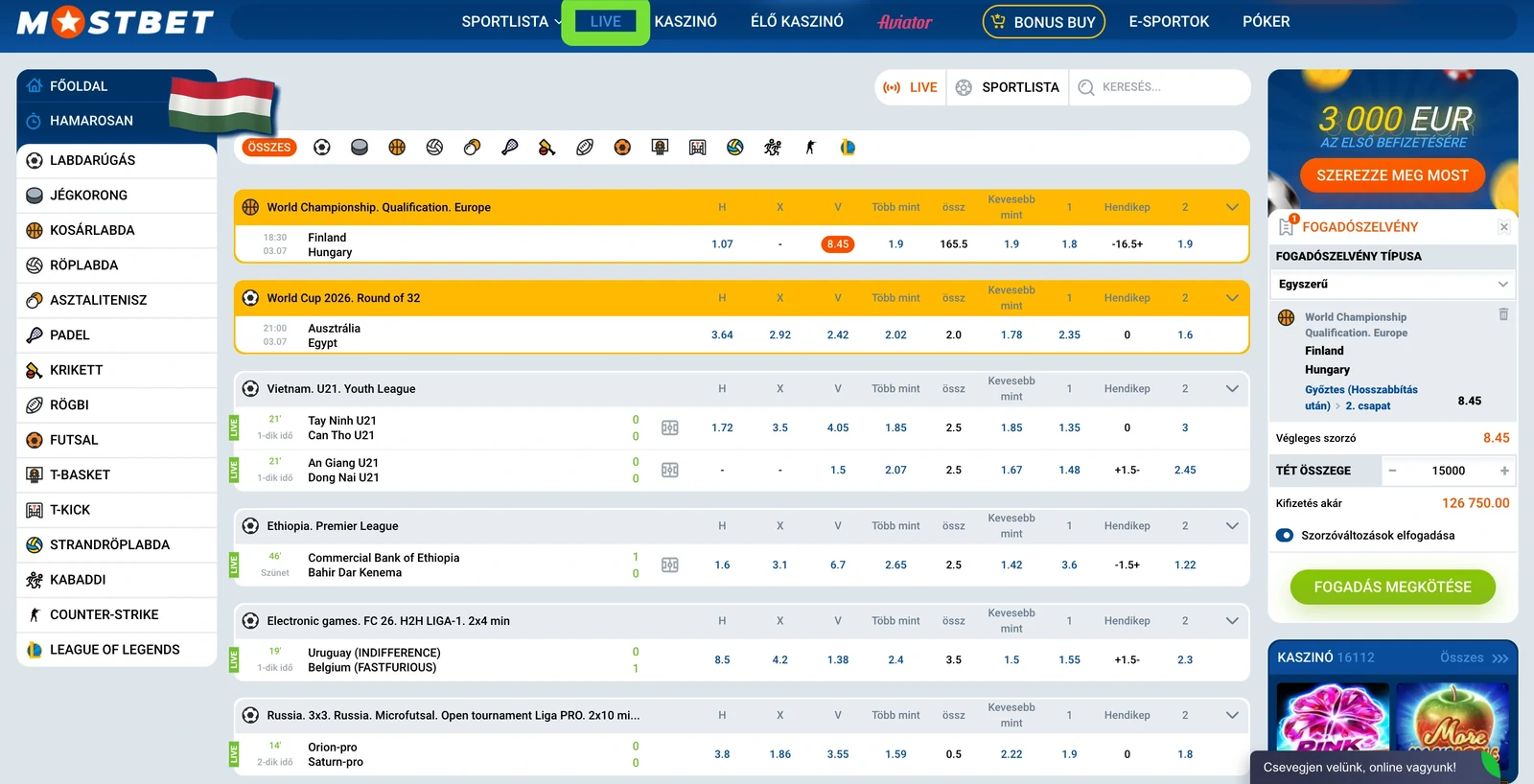Select the football filter icon in sports row

[x=322, y=148]
